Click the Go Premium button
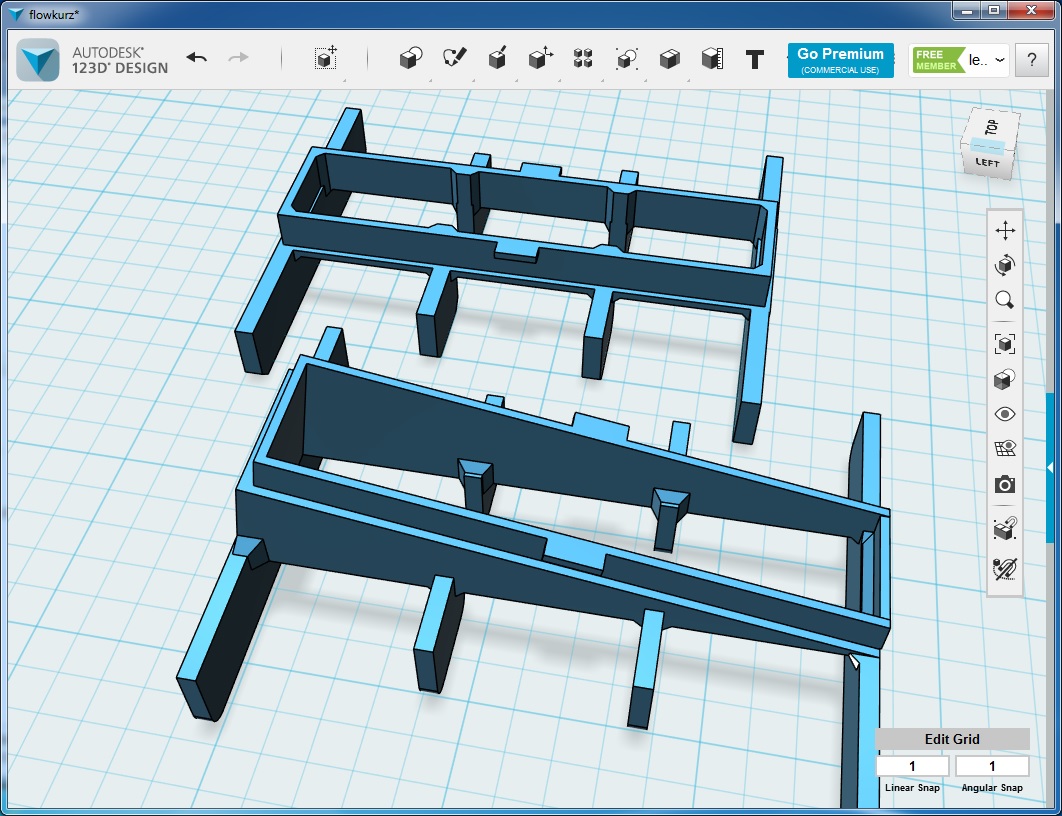The height and width of the screenshot is (816, 1062). point(841,60)
